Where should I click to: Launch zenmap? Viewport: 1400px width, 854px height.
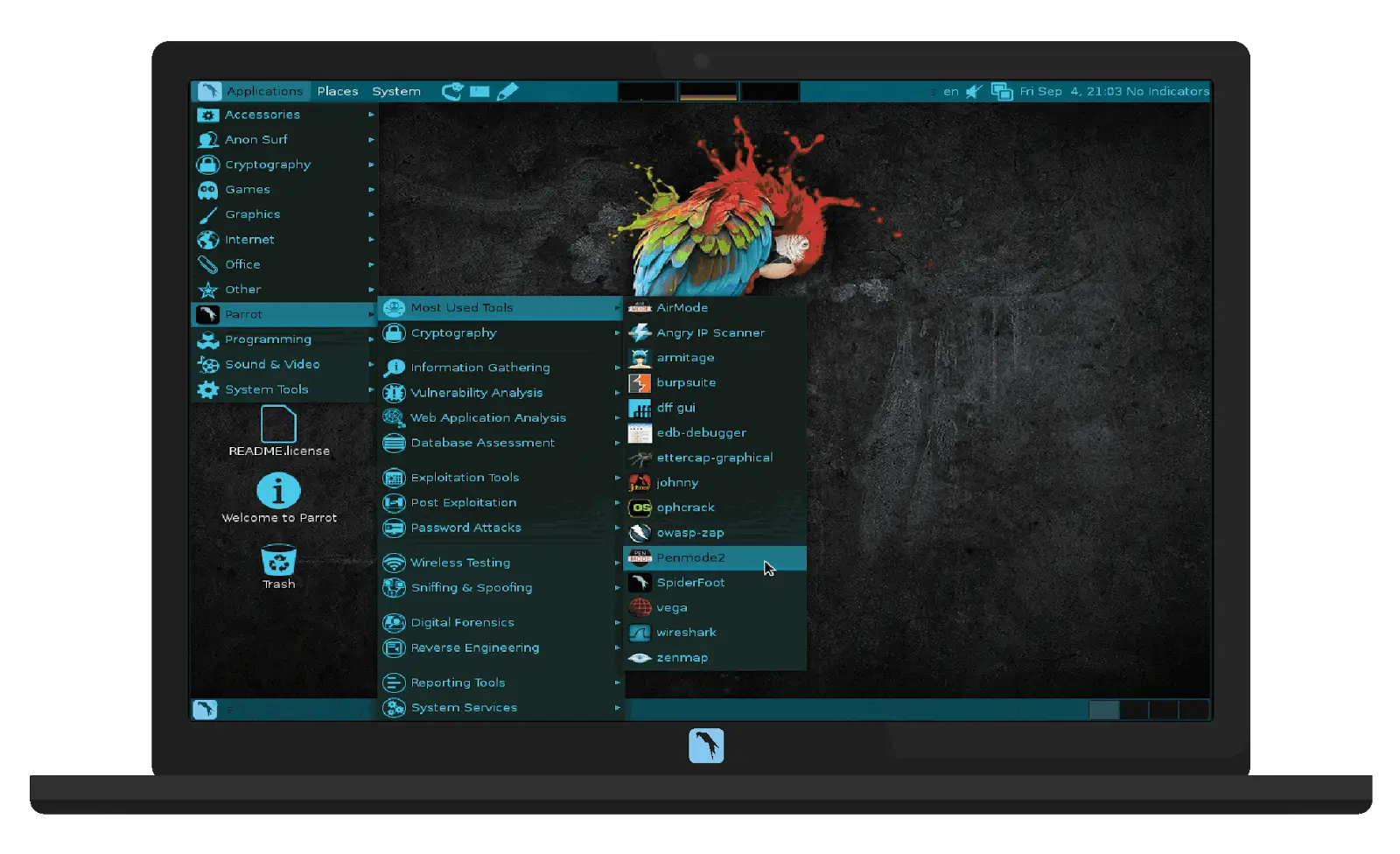715,658
